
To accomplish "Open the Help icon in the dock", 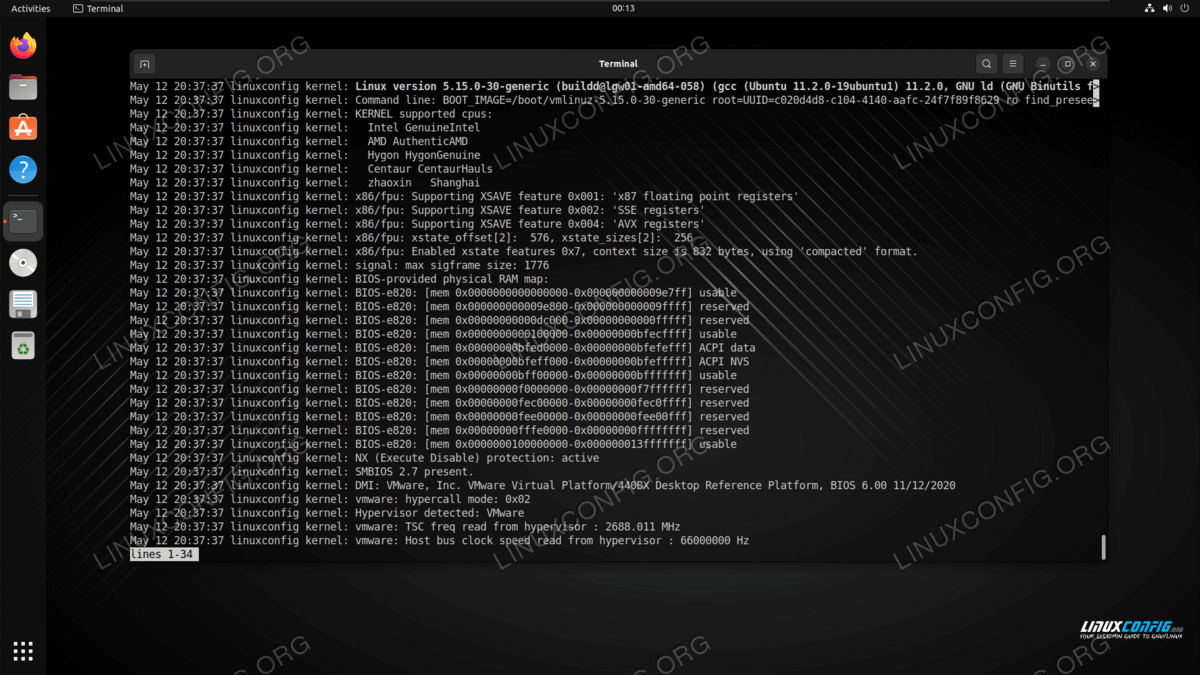I will [23, 169].
